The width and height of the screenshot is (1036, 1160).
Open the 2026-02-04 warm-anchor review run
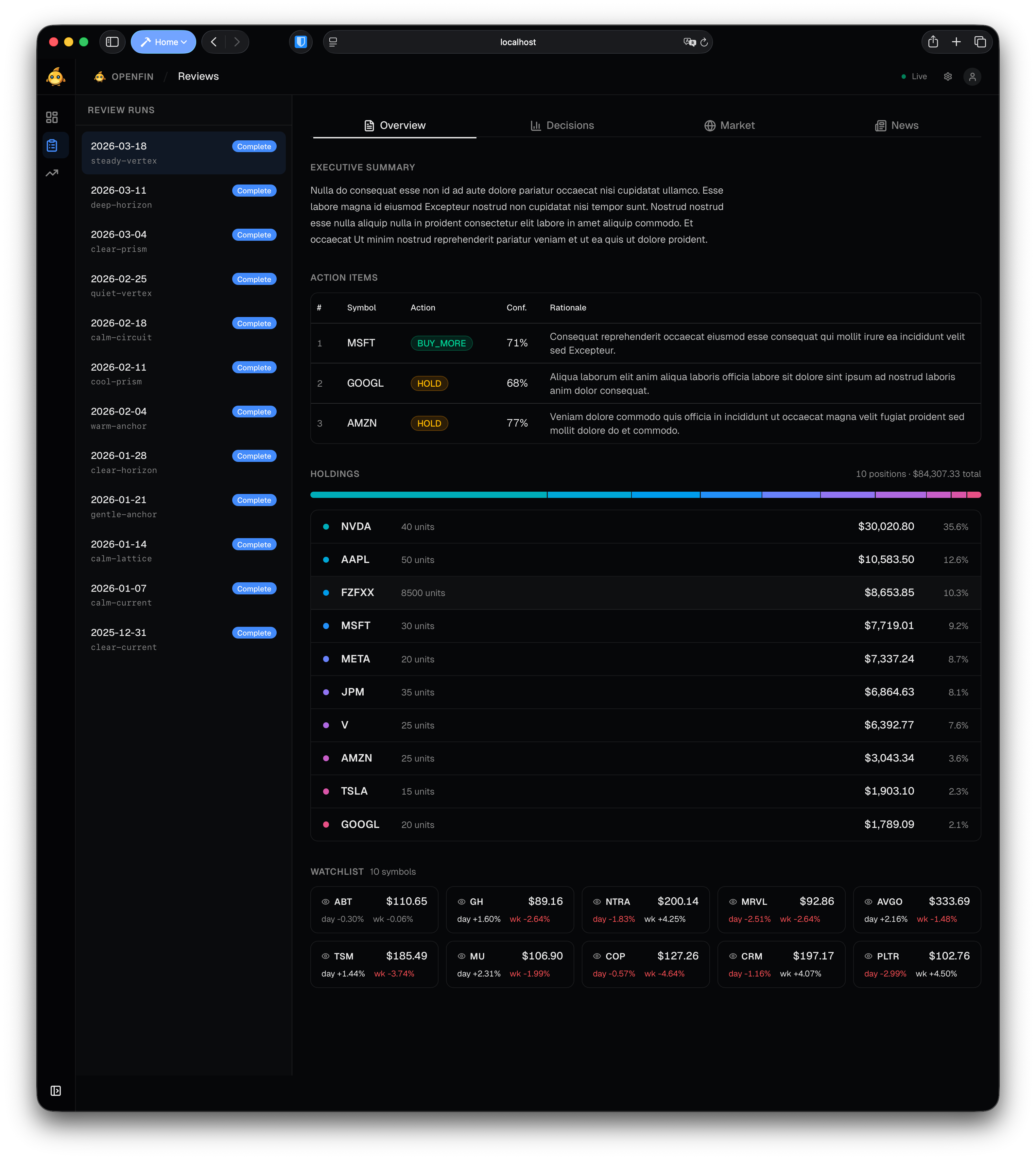(183, 418)
